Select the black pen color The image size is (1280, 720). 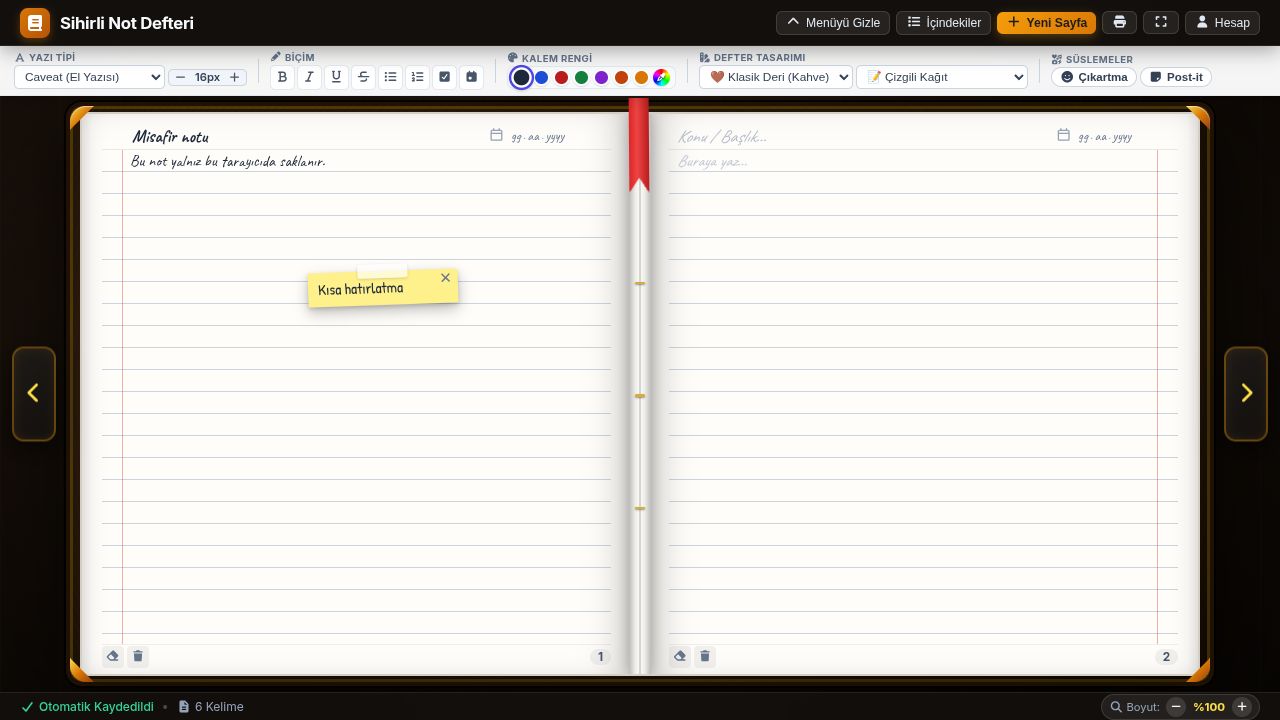(521, 77)
